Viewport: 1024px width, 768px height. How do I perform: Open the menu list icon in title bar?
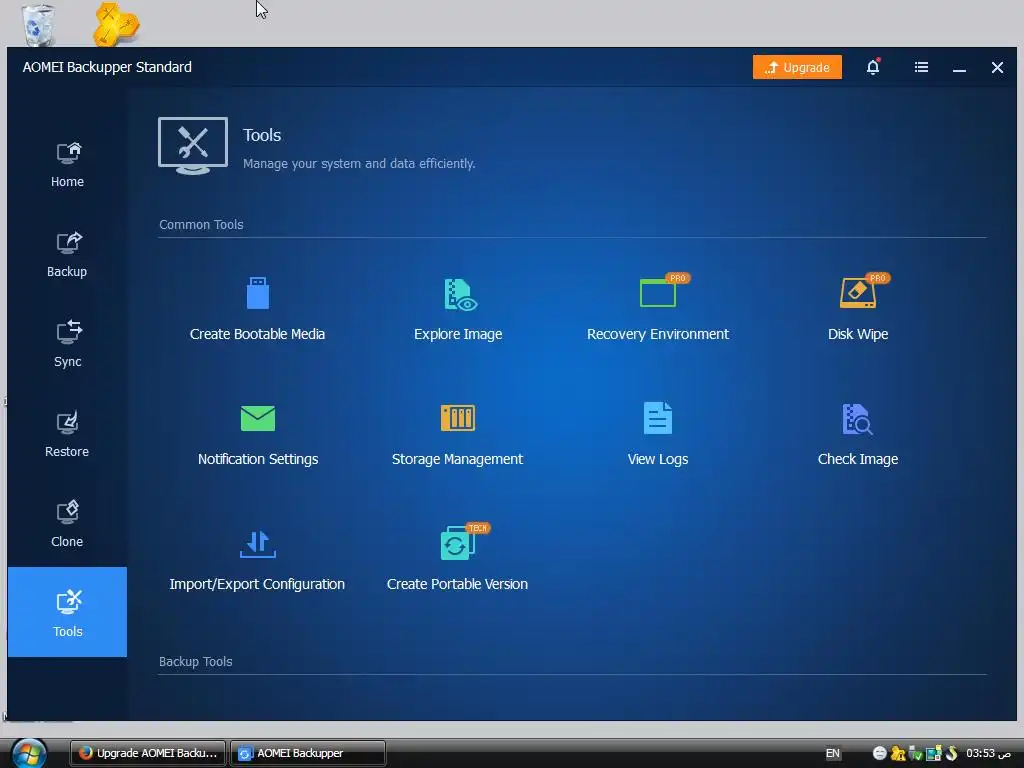coord(921,67)
